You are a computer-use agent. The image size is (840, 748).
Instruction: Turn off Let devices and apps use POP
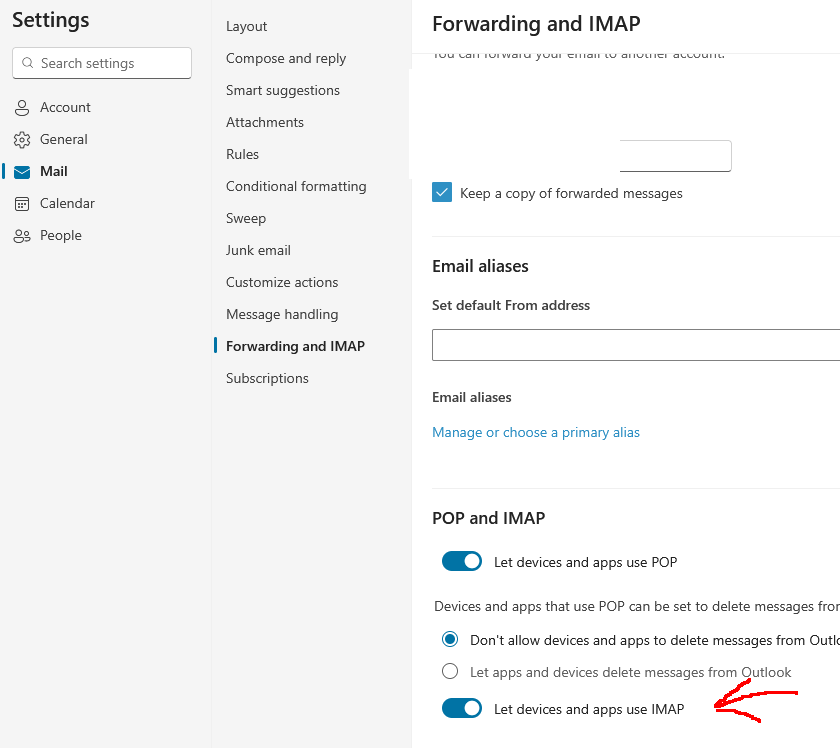[462, 562]
